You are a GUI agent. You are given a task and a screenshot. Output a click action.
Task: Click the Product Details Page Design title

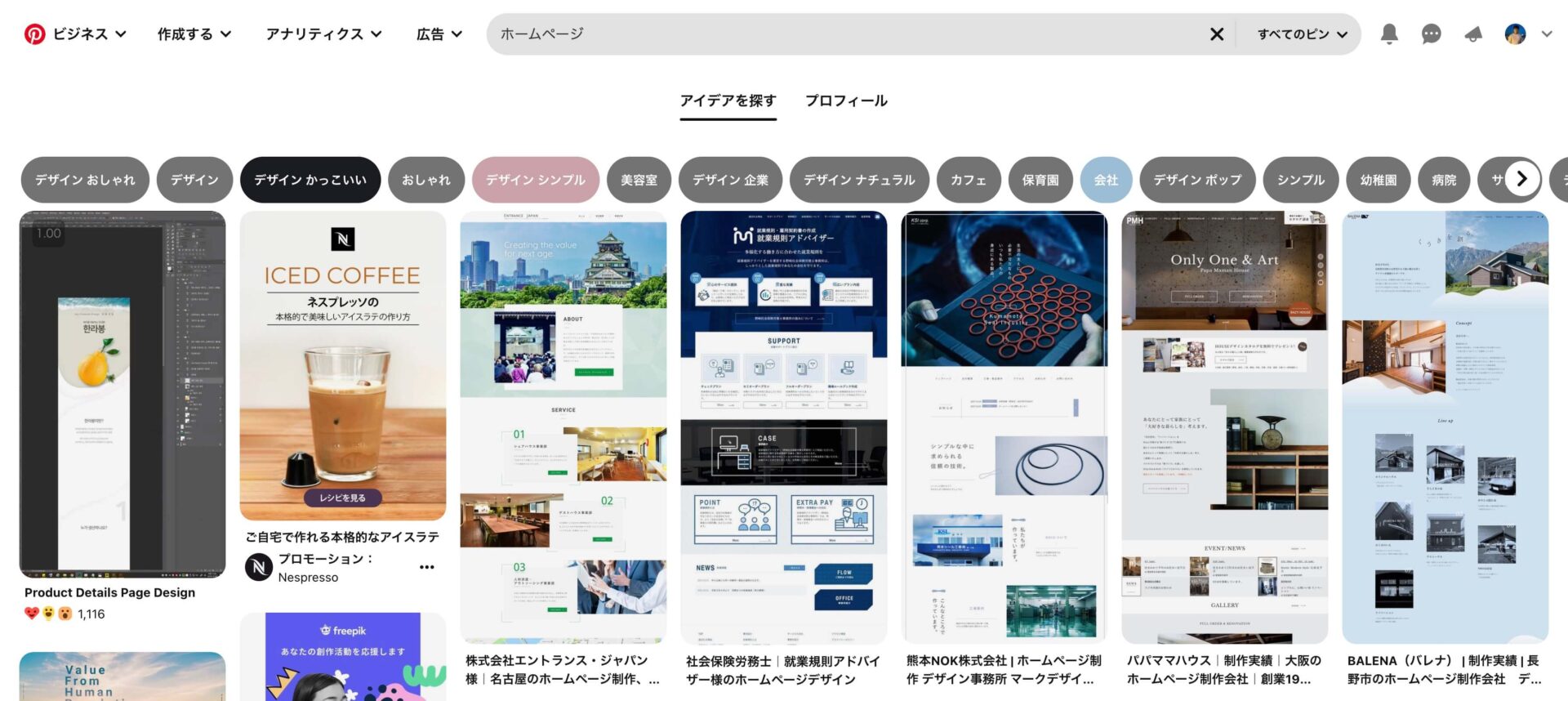(109, 592)
